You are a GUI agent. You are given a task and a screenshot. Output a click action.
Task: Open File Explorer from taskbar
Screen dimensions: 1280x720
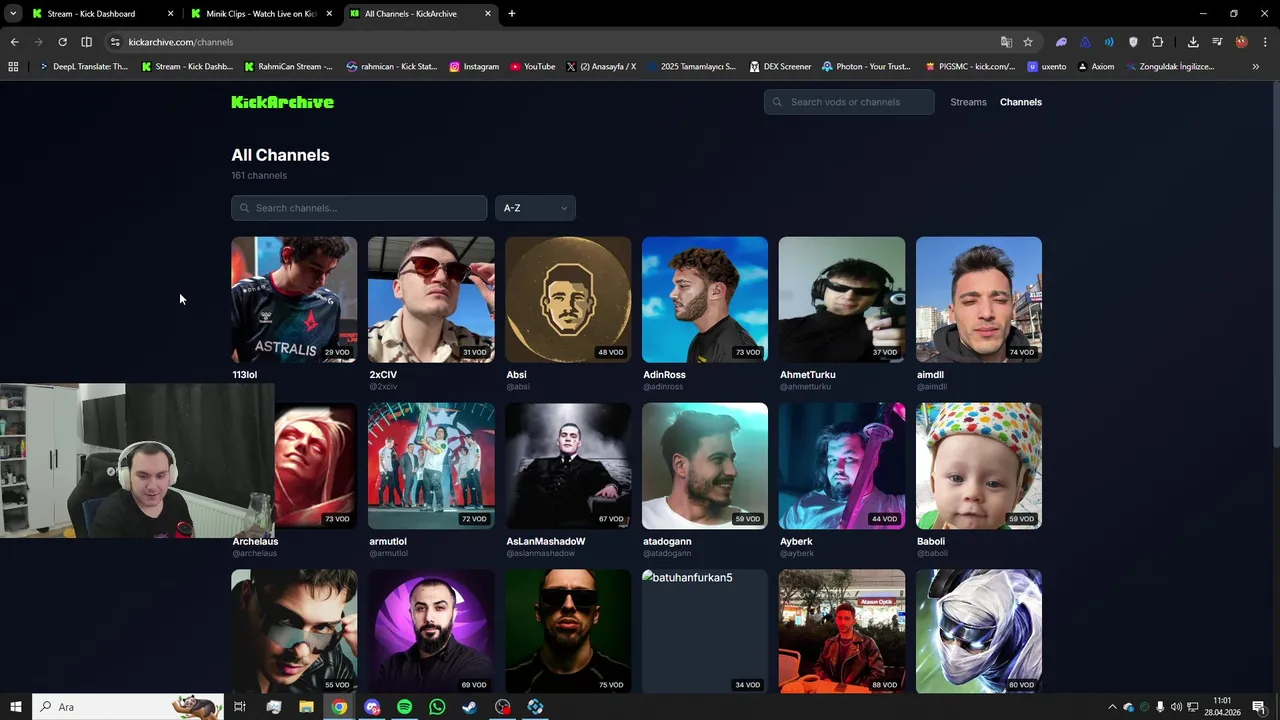(306, 707)
